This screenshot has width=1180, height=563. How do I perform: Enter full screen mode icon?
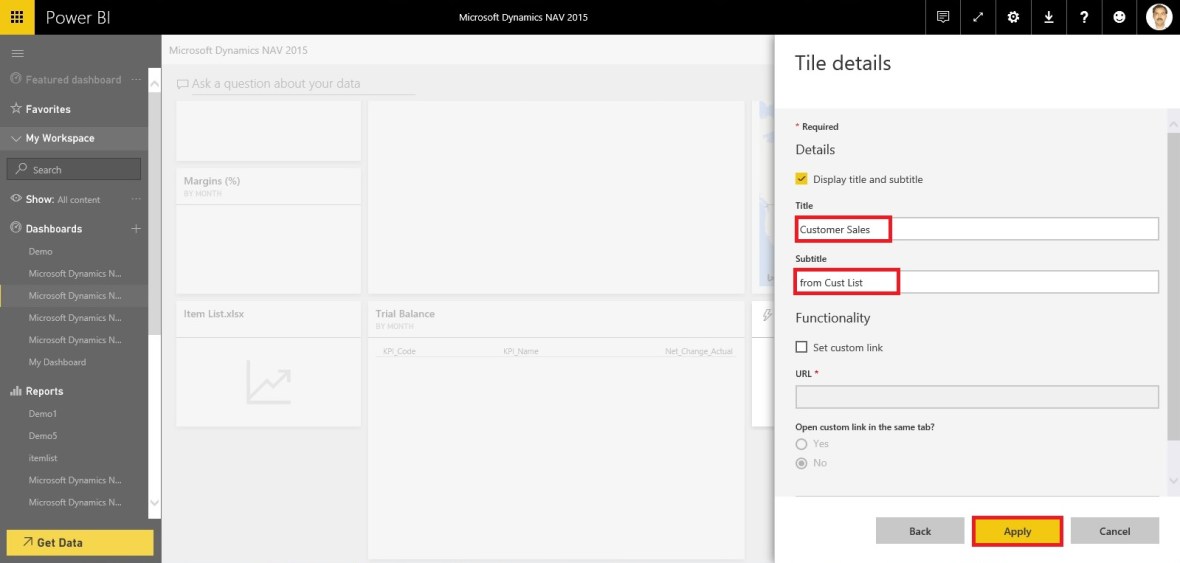point(977,17)
